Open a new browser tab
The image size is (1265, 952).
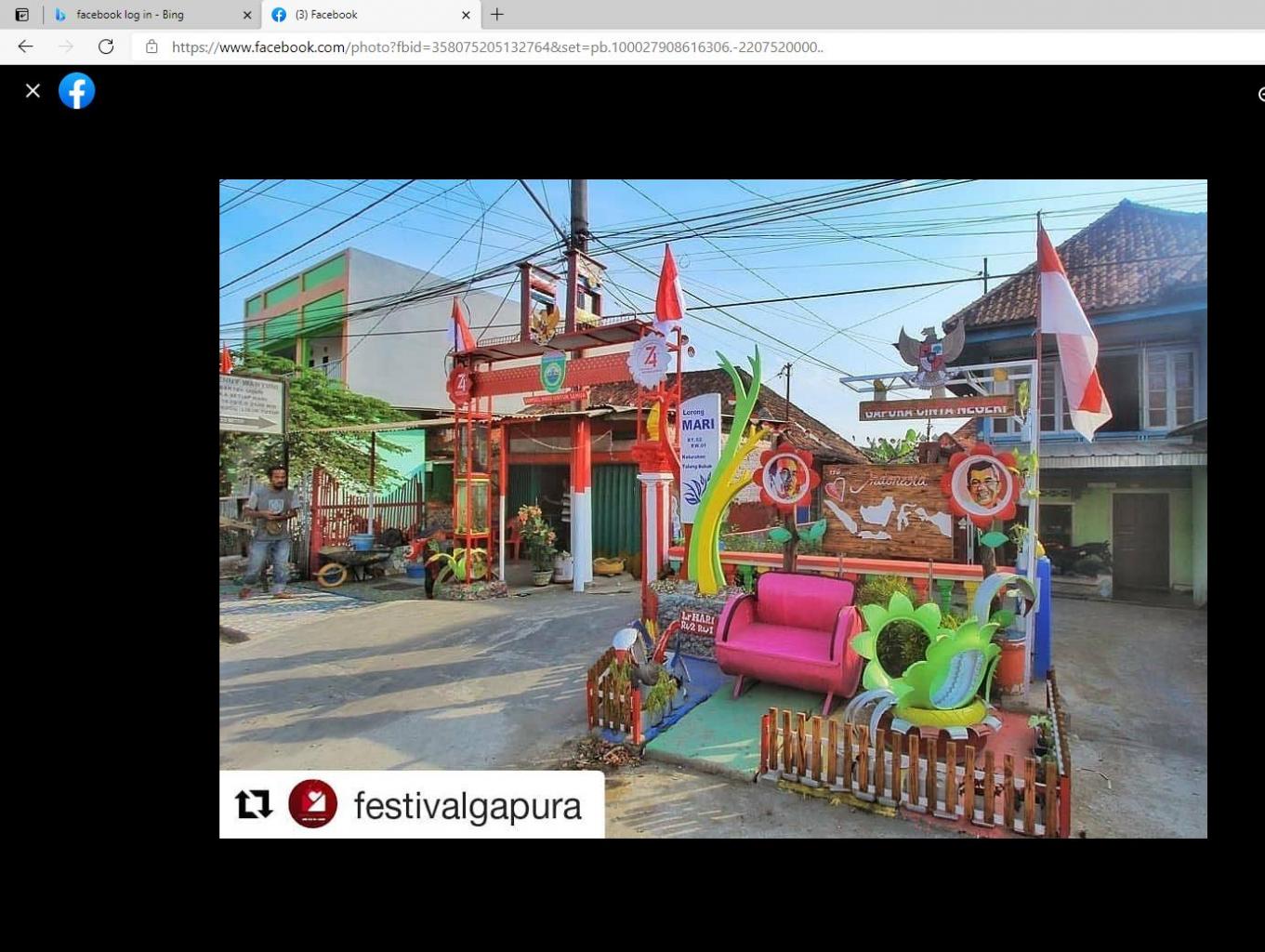pos(497,15)
